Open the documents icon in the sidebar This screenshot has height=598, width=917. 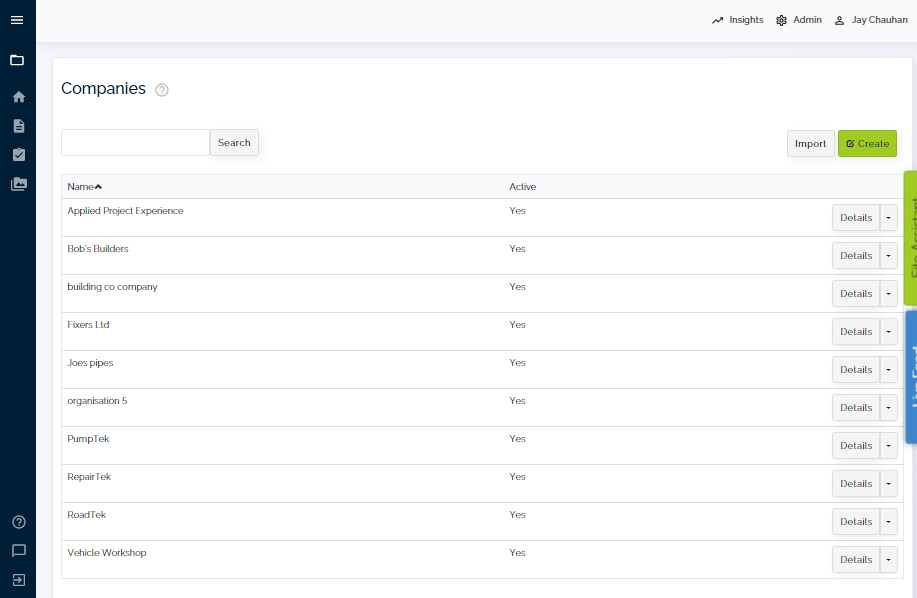17,125
